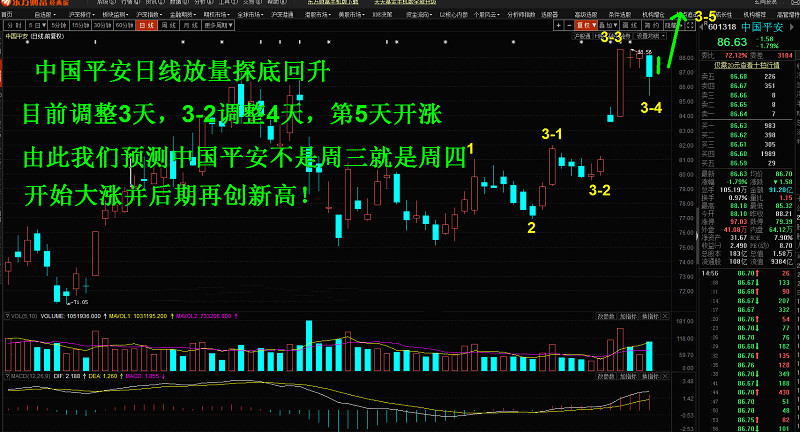This screenshot has height=432, width=800.
Task: Open the 叠加 overlay dropdown
Action: point(608,25)
